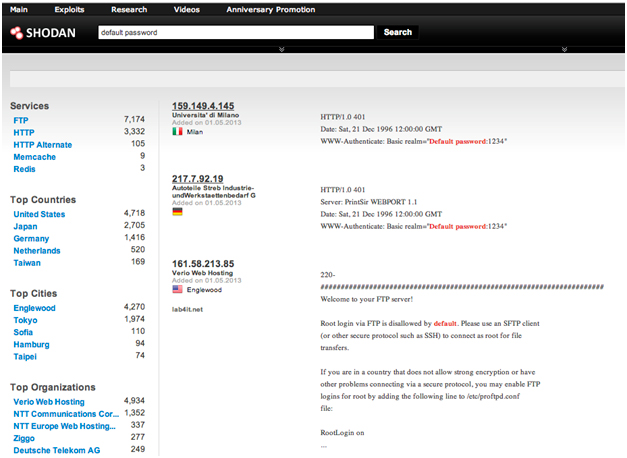
Task: Open the Research menu item
Action: coord(129,10)
